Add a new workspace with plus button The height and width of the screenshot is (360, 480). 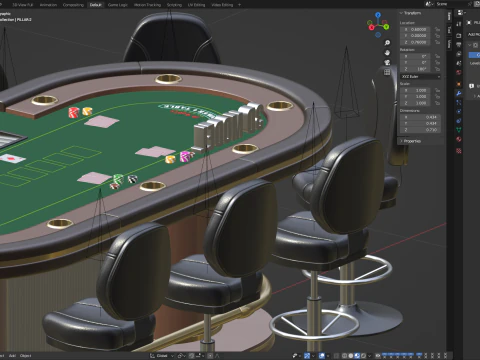(x=239, y=5)
